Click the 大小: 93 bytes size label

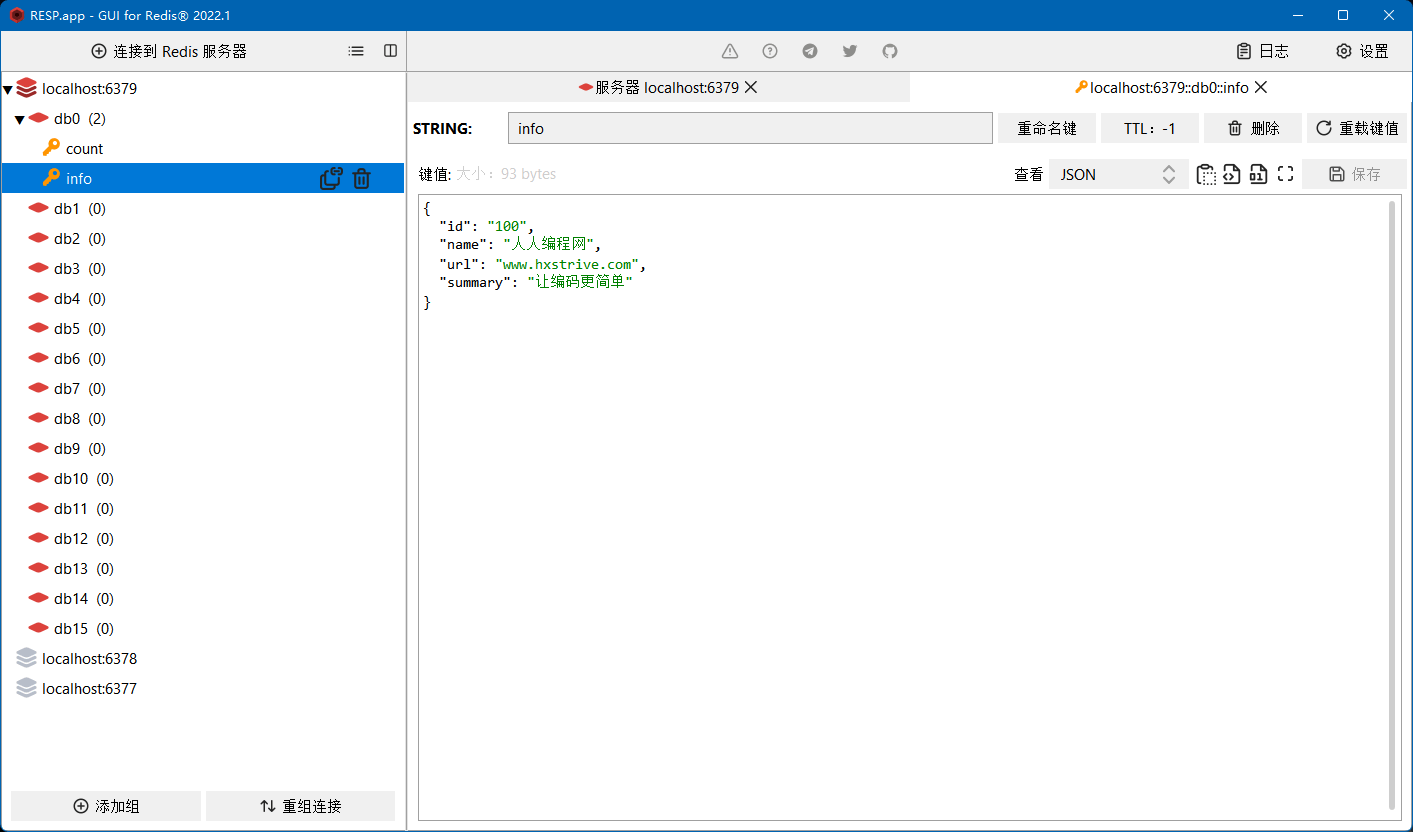tap(506, 174)
